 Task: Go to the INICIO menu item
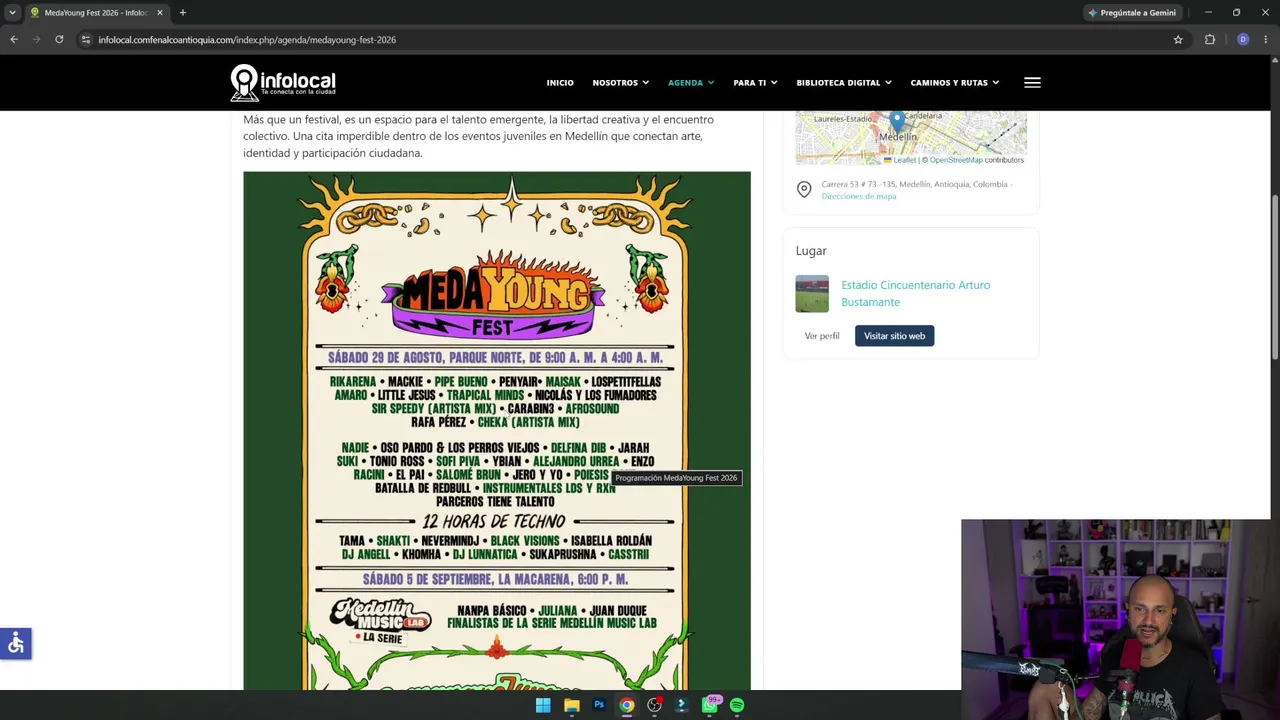click(560, 83)
